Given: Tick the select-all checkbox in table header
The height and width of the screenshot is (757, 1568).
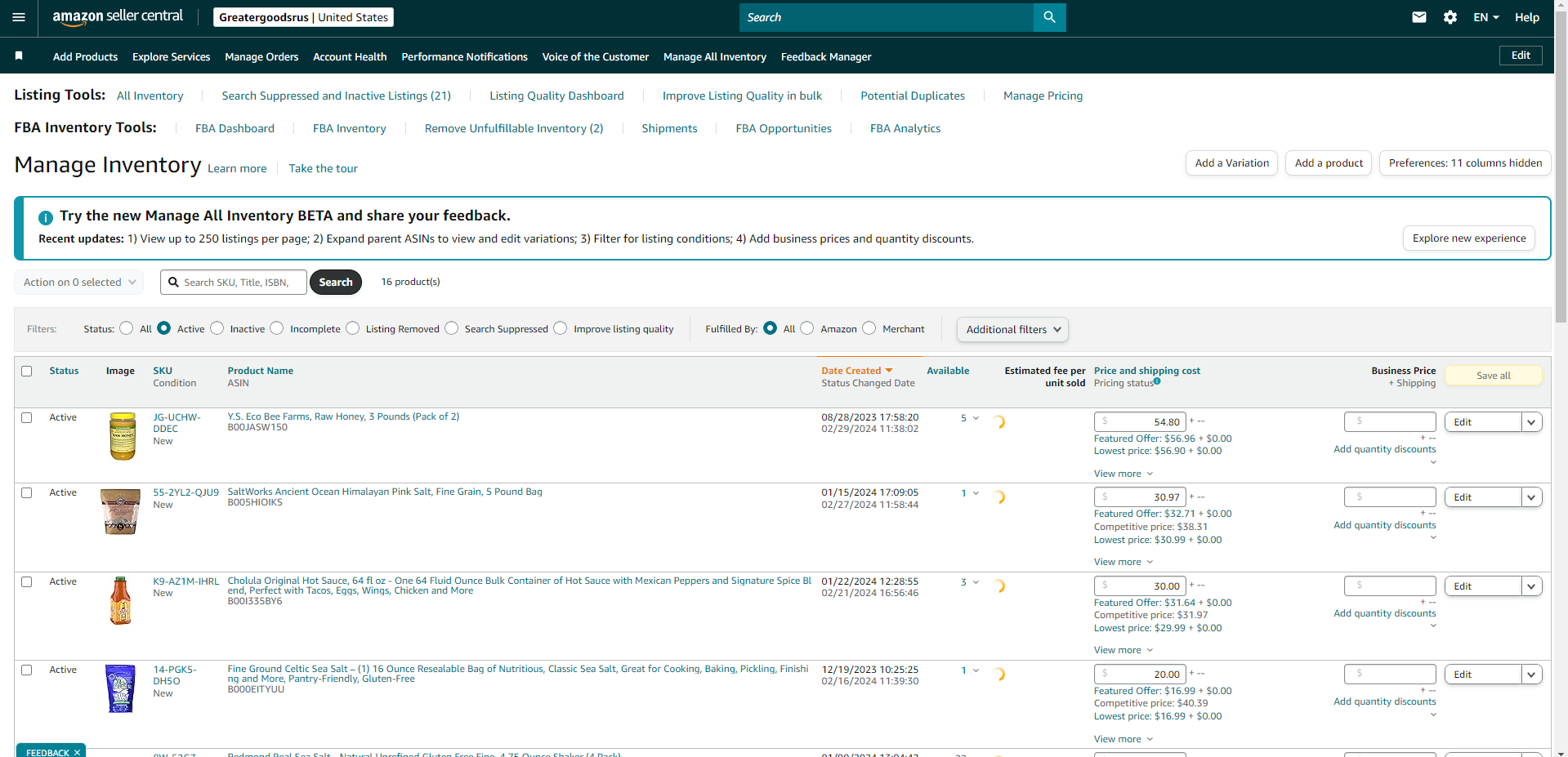Looking at the screenshot, I should [x=27, y=371].
